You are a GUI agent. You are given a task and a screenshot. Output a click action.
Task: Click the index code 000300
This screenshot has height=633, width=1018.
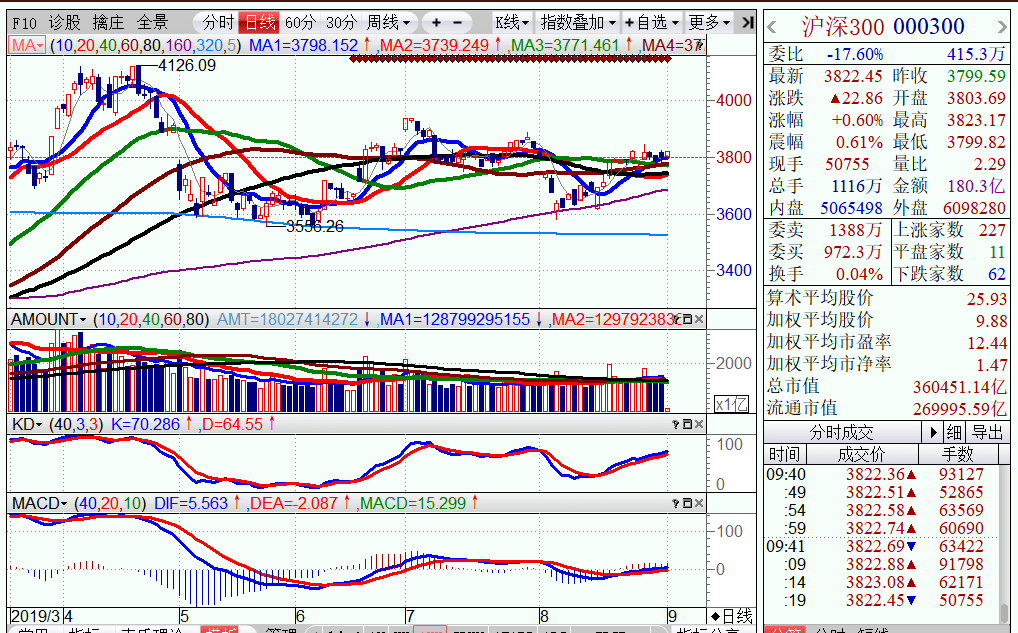(x=929, y=27)
